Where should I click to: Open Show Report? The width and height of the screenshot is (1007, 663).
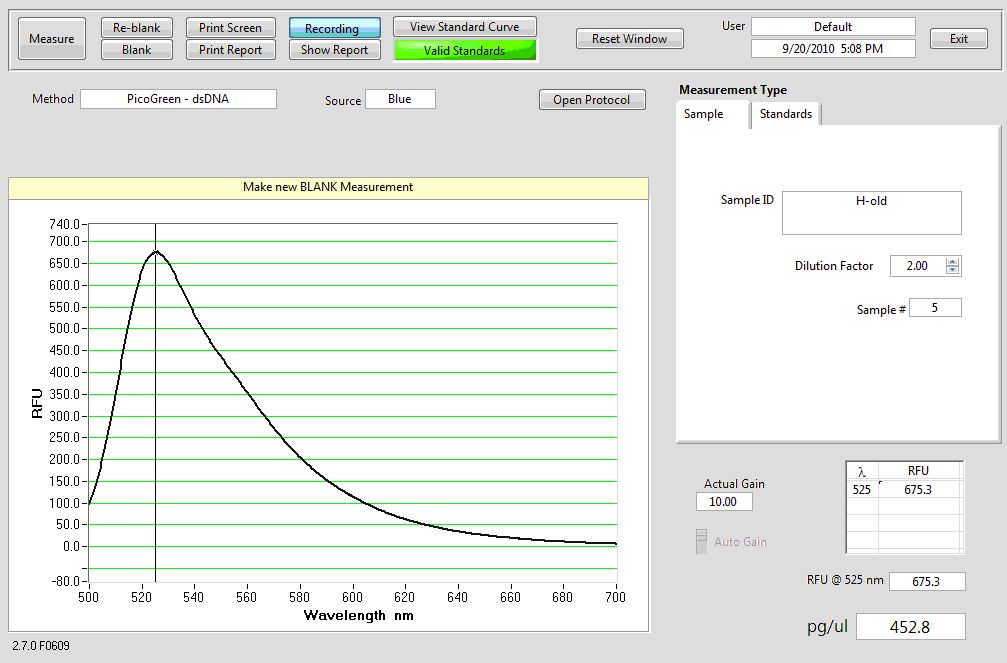pyautogui.click(x=335, y=49)
